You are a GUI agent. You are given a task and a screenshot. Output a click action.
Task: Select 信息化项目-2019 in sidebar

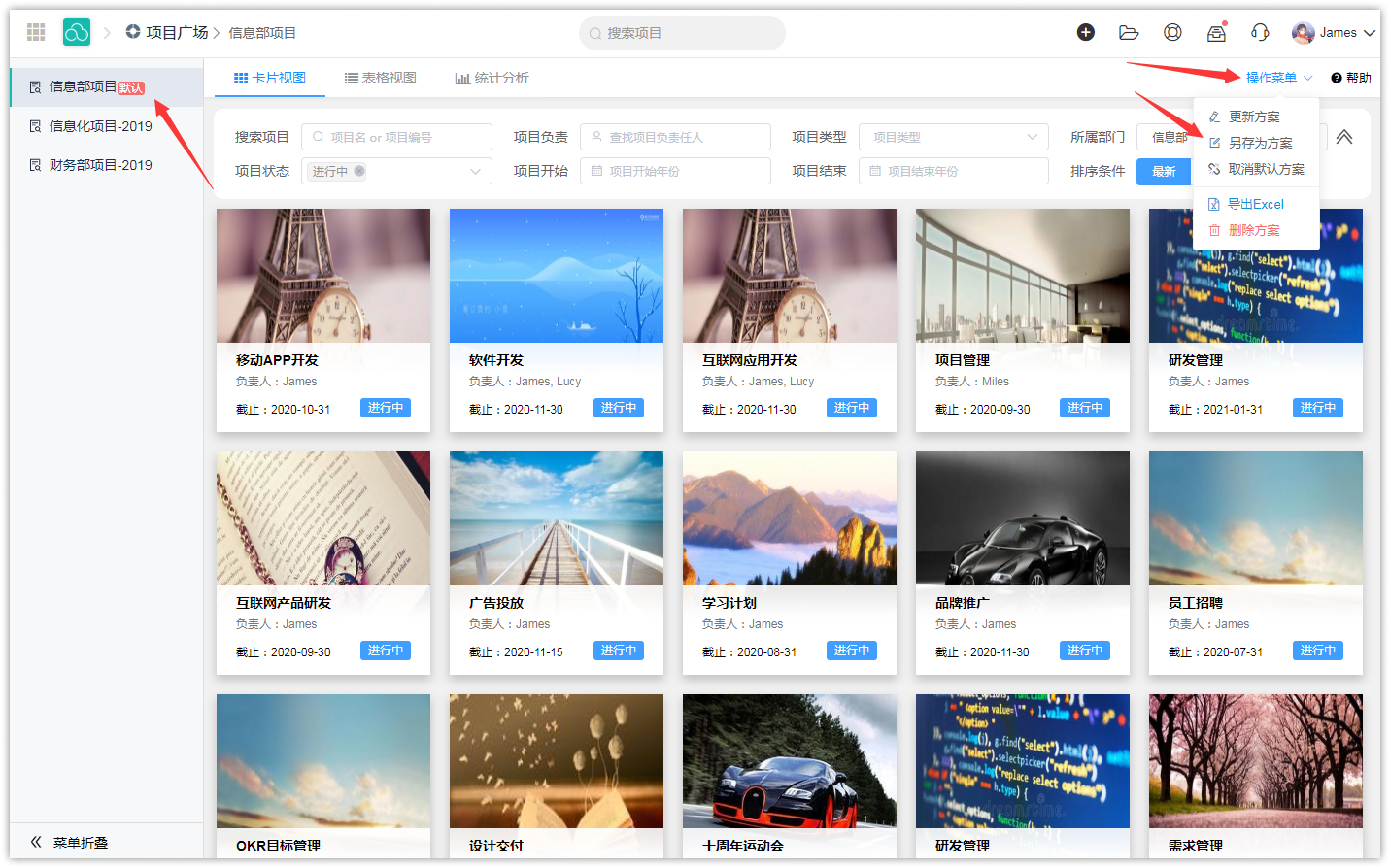[107, 126]
